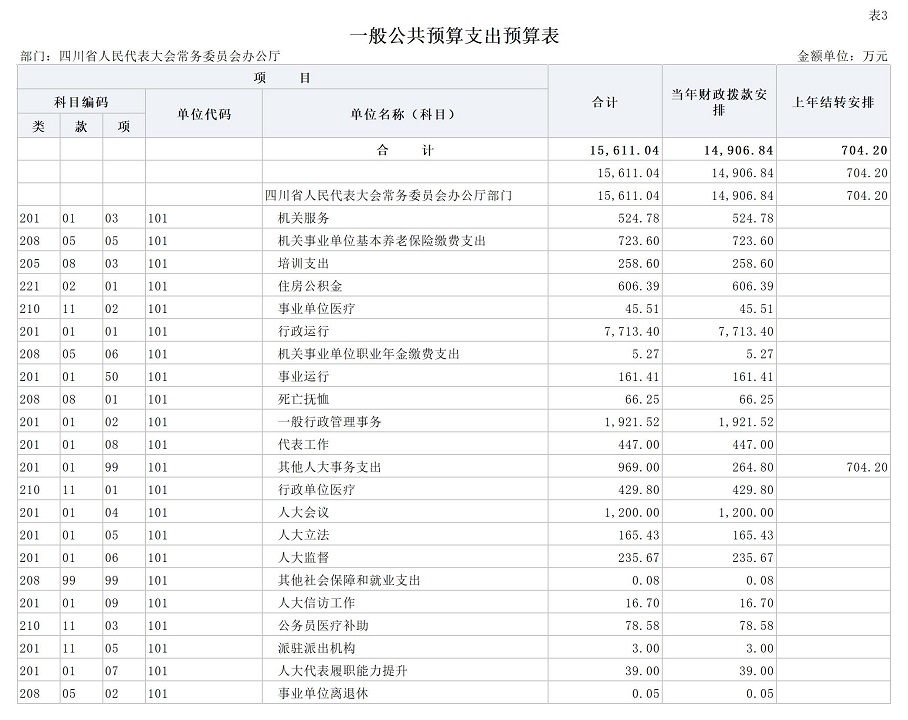Select the 部门 name line above the table

pos(150,56)
